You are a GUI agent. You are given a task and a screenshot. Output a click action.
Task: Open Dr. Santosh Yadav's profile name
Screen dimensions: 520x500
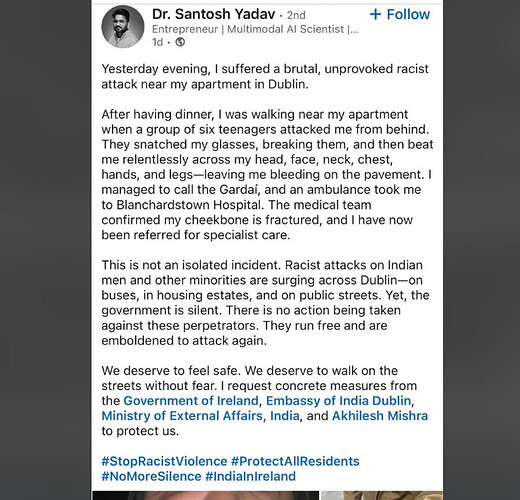213,14
